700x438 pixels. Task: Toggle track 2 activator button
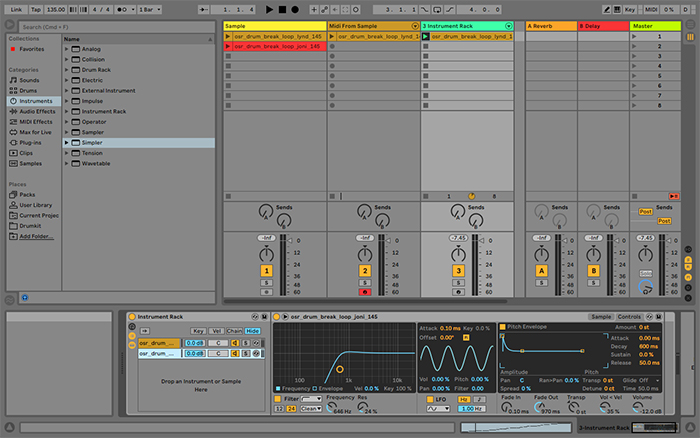click(365, 271)
